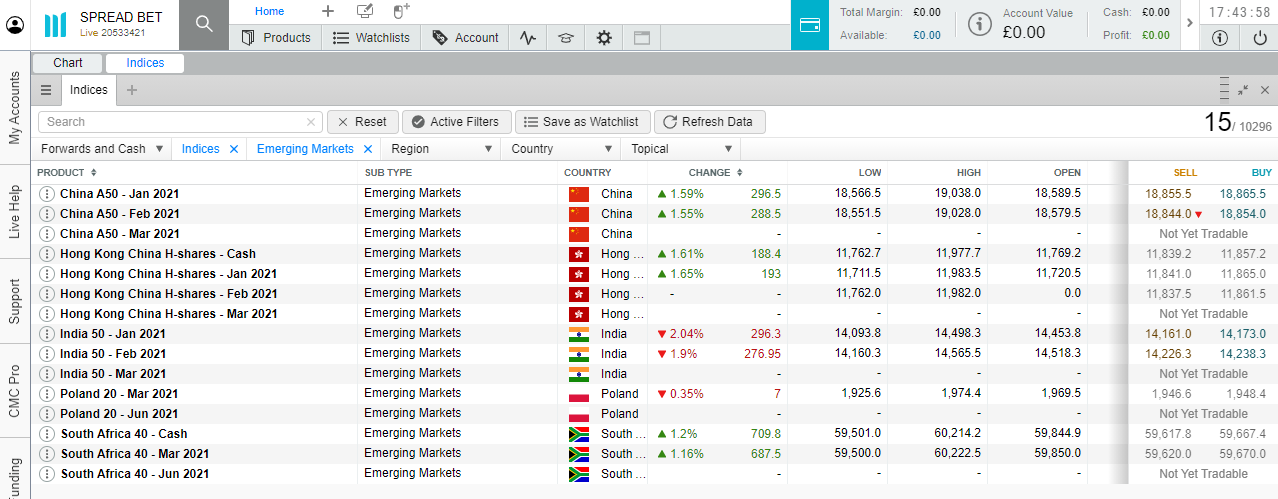Open options menu for China A50 - Mar 2021
Screen dimensions: 1278x499
pyautogui.click(x=46, y=234)
